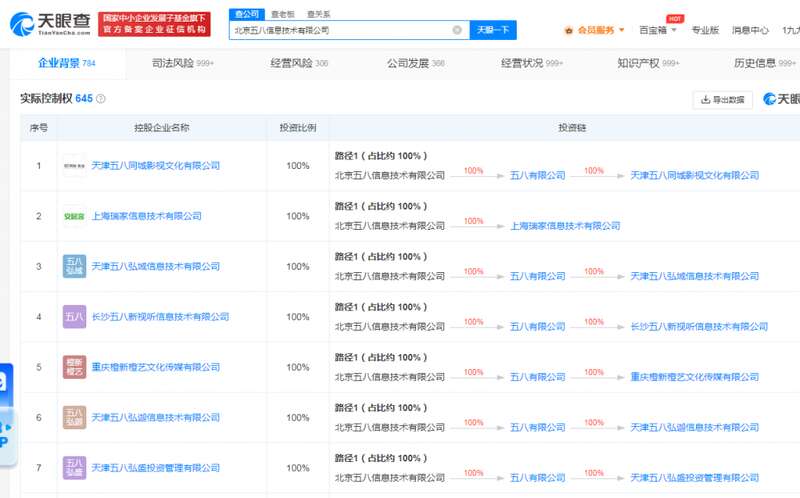Click into the company search input field
This screenshot has height=498, width=800.
340,30
